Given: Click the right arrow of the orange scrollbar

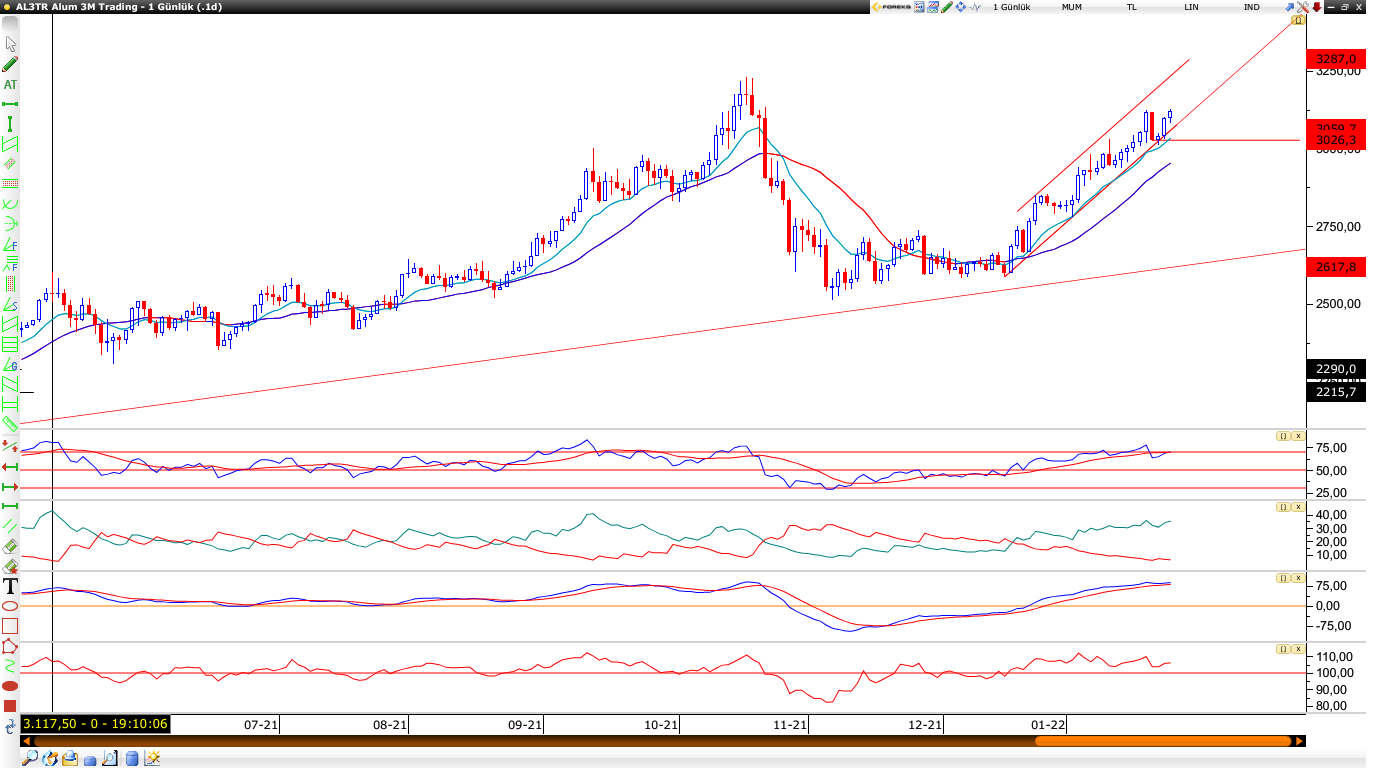Looking at the screenshot, I should pos(1299,741).
